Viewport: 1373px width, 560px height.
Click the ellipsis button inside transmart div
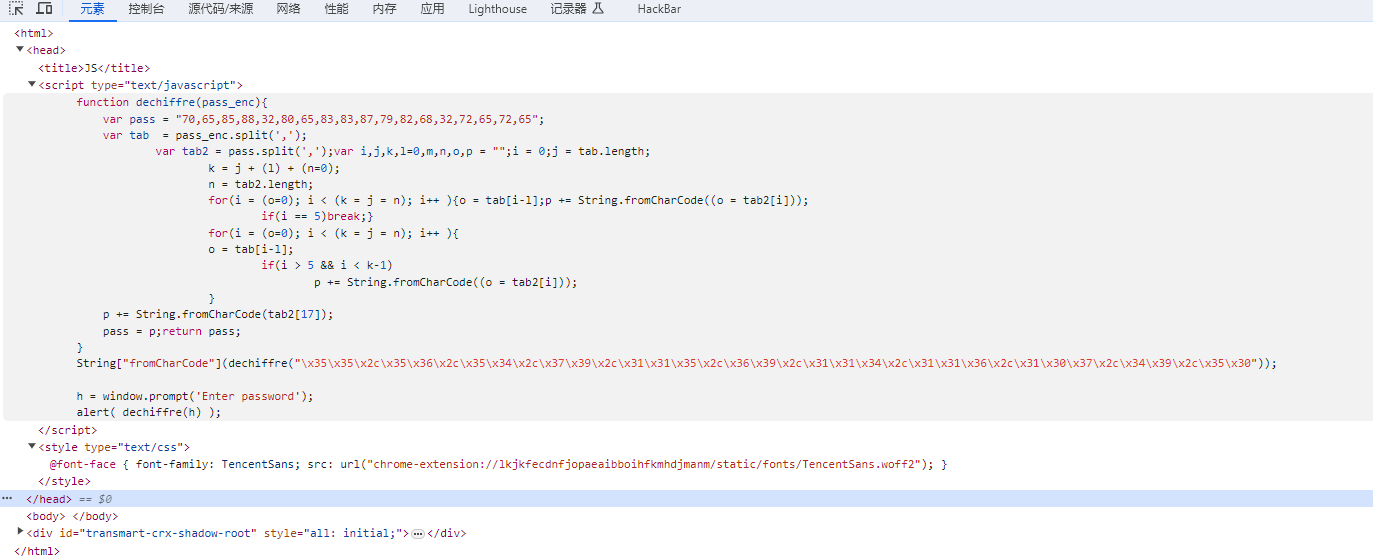pos(418,534)
